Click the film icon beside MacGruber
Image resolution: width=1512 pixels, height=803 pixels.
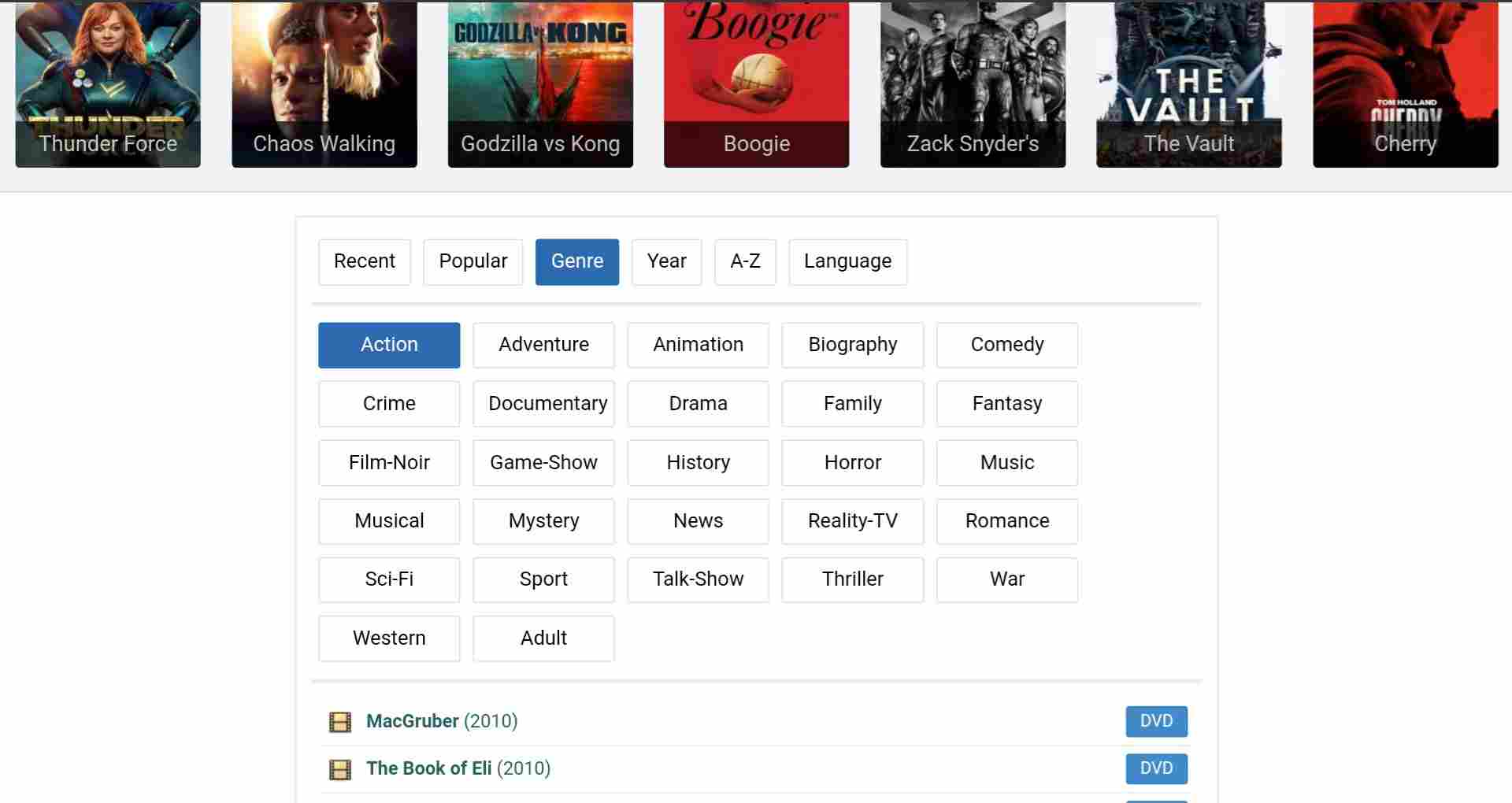tap(340, 722)
